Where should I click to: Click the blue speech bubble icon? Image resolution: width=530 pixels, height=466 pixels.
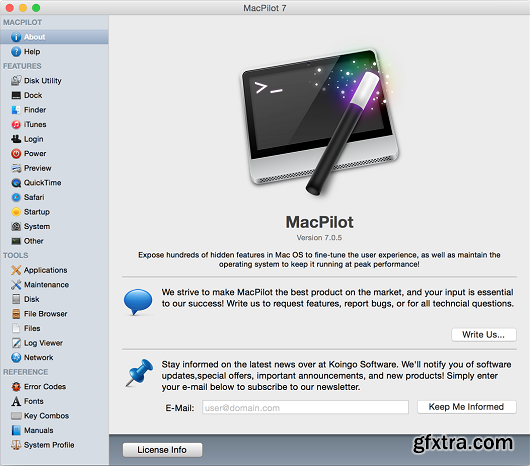(138, 301)
